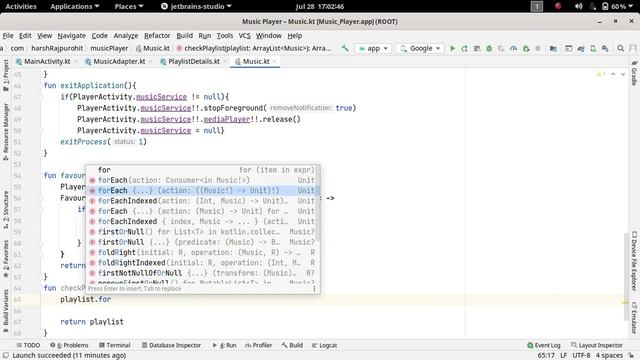Open the TODO tool window
Image resolution: width=640 pixels, height=360 pixels.
(x=28, y=345)
